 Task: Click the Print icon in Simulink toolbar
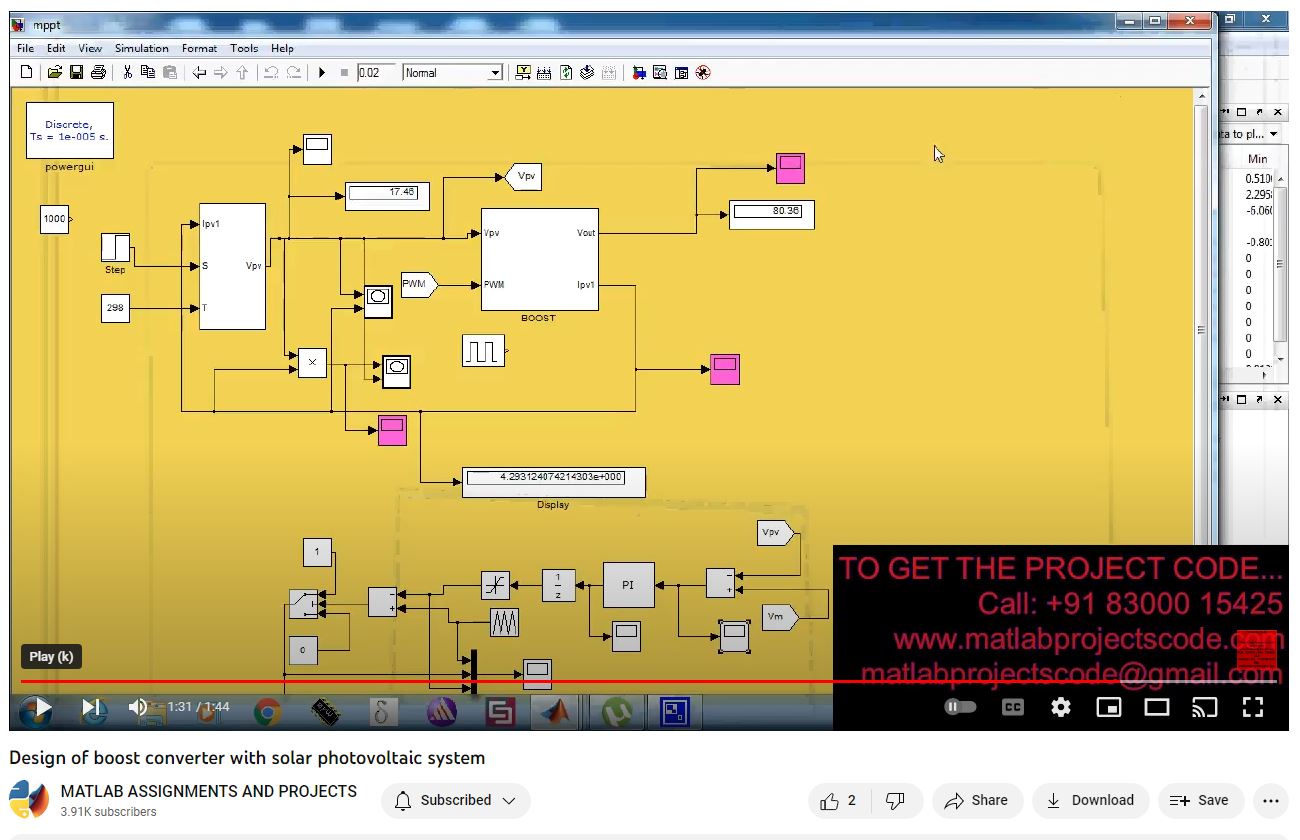click(x=98, y=73)
